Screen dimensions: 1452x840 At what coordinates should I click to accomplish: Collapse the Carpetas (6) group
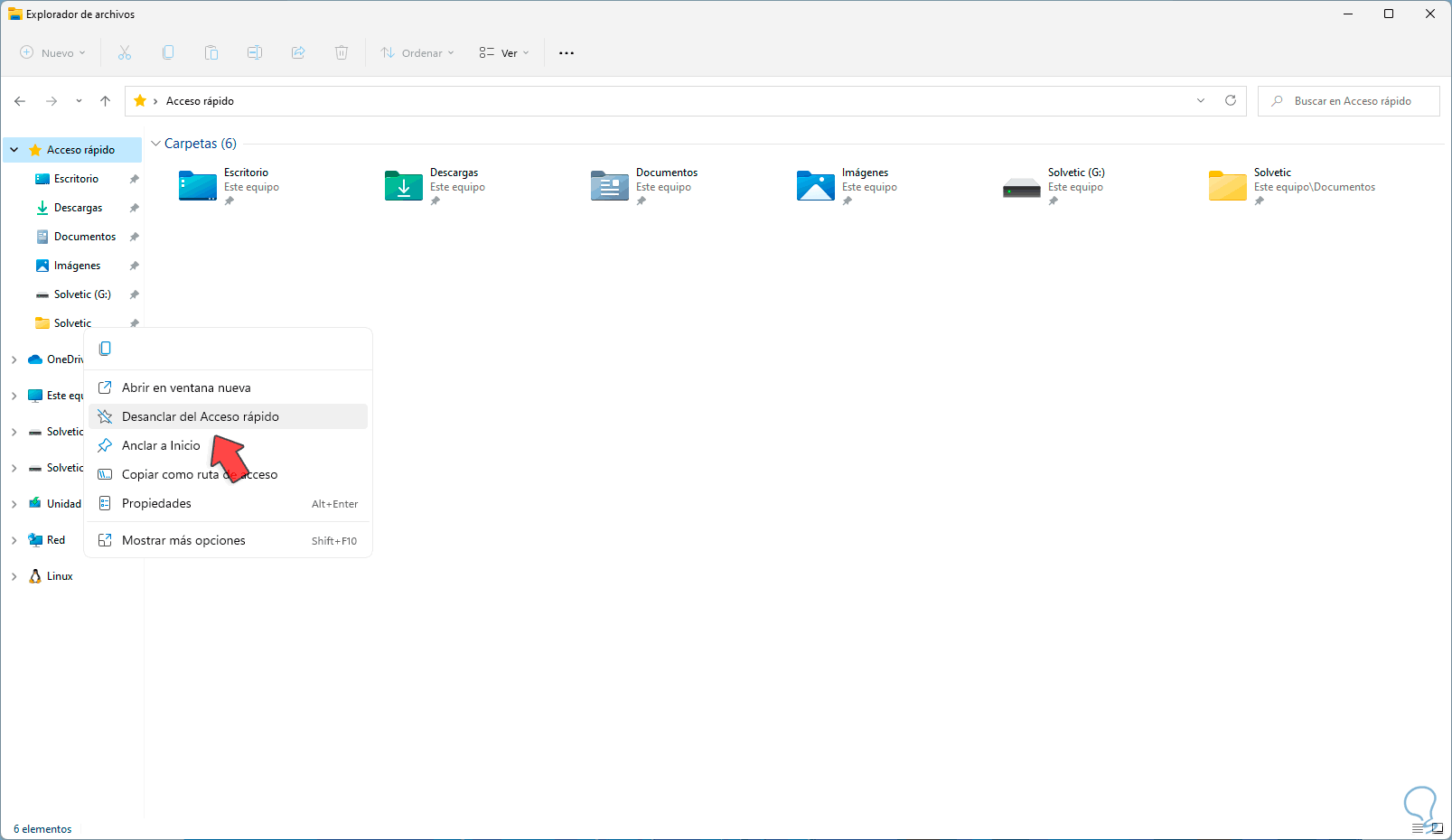pos(155,144)
